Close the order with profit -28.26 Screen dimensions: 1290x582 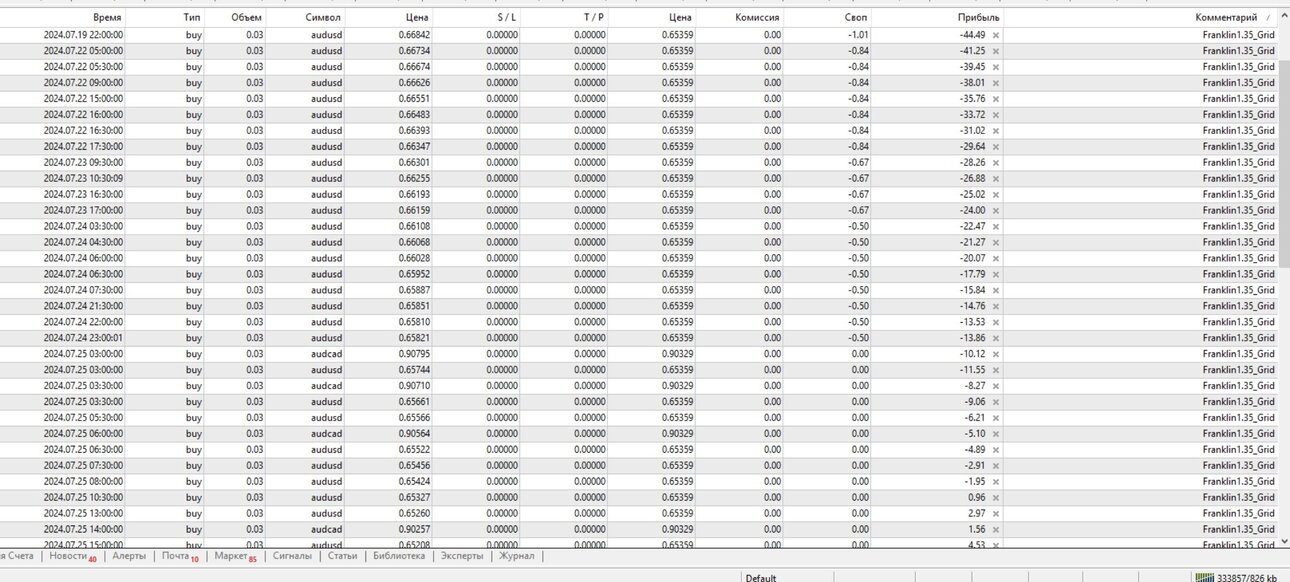[x=995, y=163]
